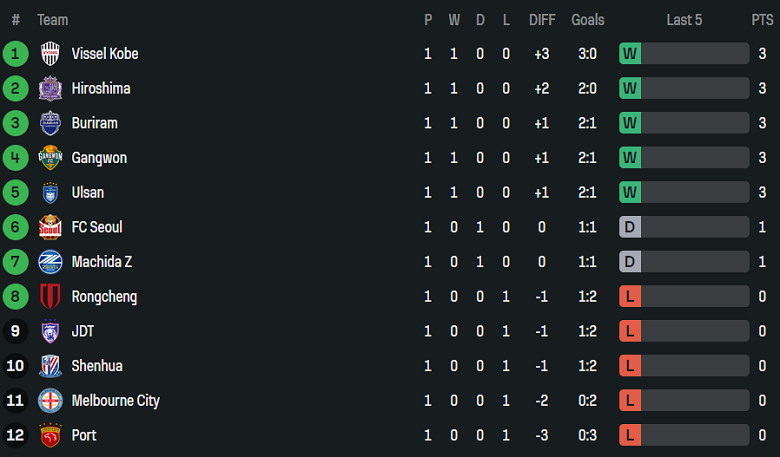This screenshot has width=780, height=457.
Task: Click Rongcheng's L result badge
Action: click(x=630, y=297)
